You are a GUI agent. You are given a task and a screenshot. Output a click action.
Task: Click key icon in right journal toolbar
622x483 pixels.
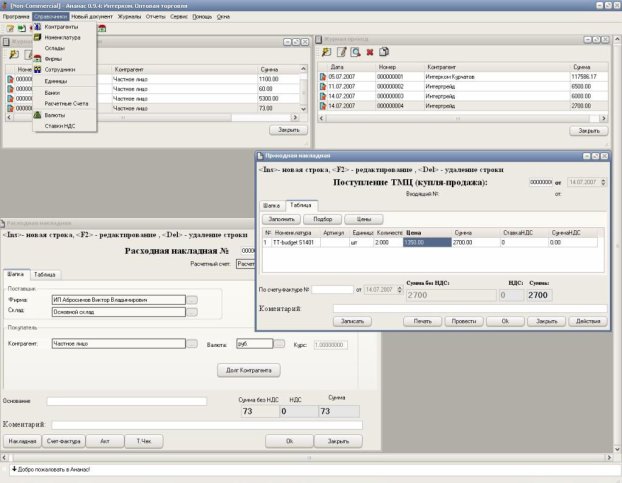point(326,52)
